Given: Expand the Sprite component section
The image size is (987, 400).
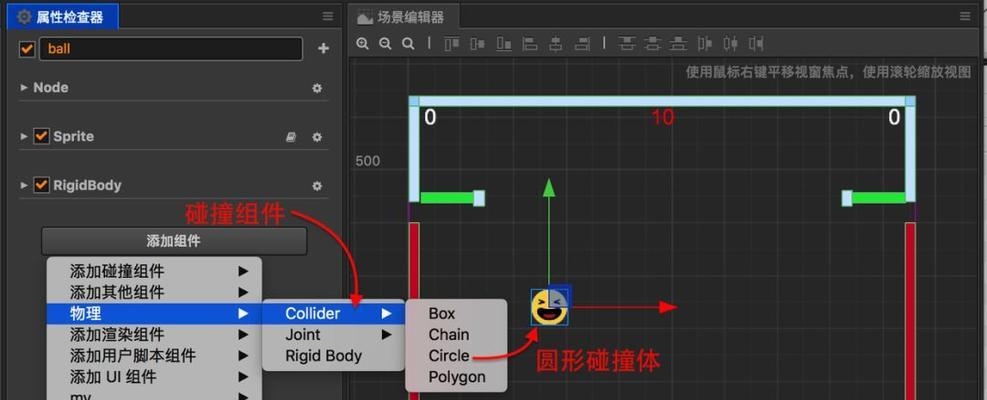Looking at the screenshot, I should click(x=24, y=136).
